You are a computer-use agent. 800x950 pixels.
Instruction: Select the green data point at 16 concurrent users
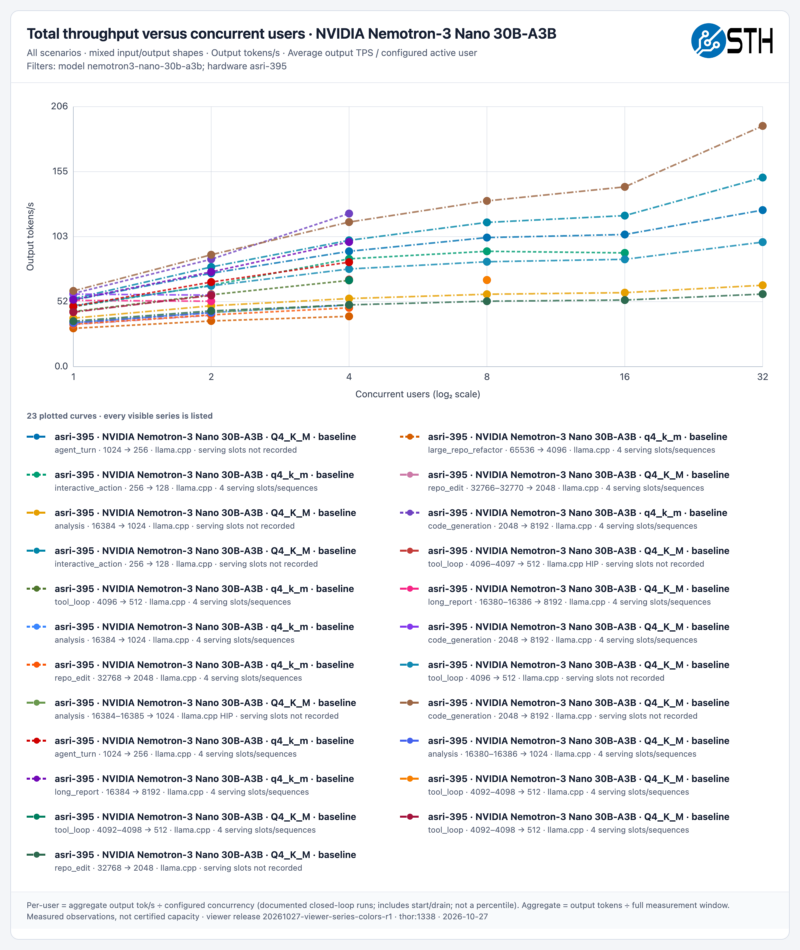(625, 253)
